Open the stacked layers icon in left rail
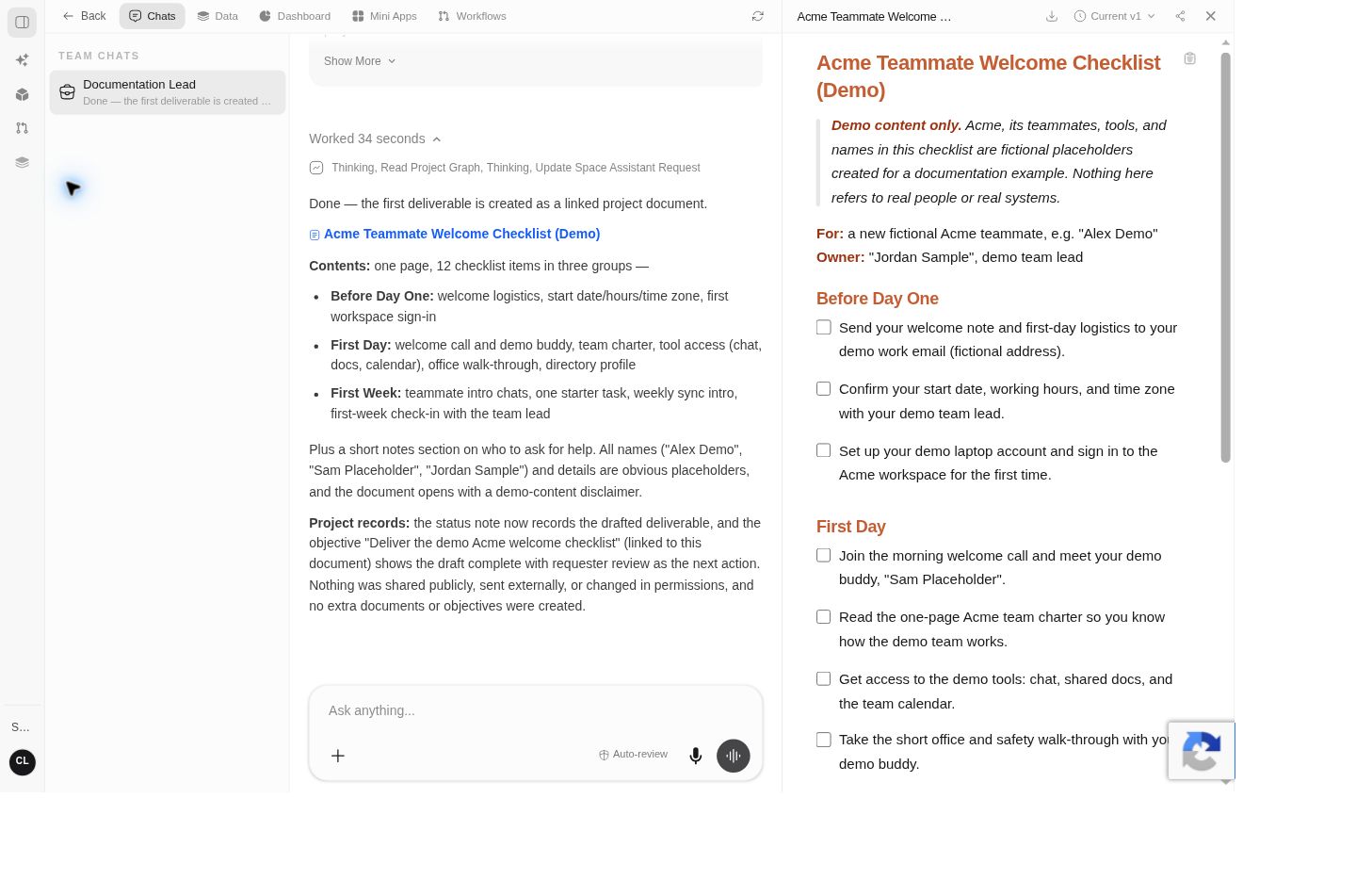The height and width of the screenshot is (880, 1372). click(22, 162)
